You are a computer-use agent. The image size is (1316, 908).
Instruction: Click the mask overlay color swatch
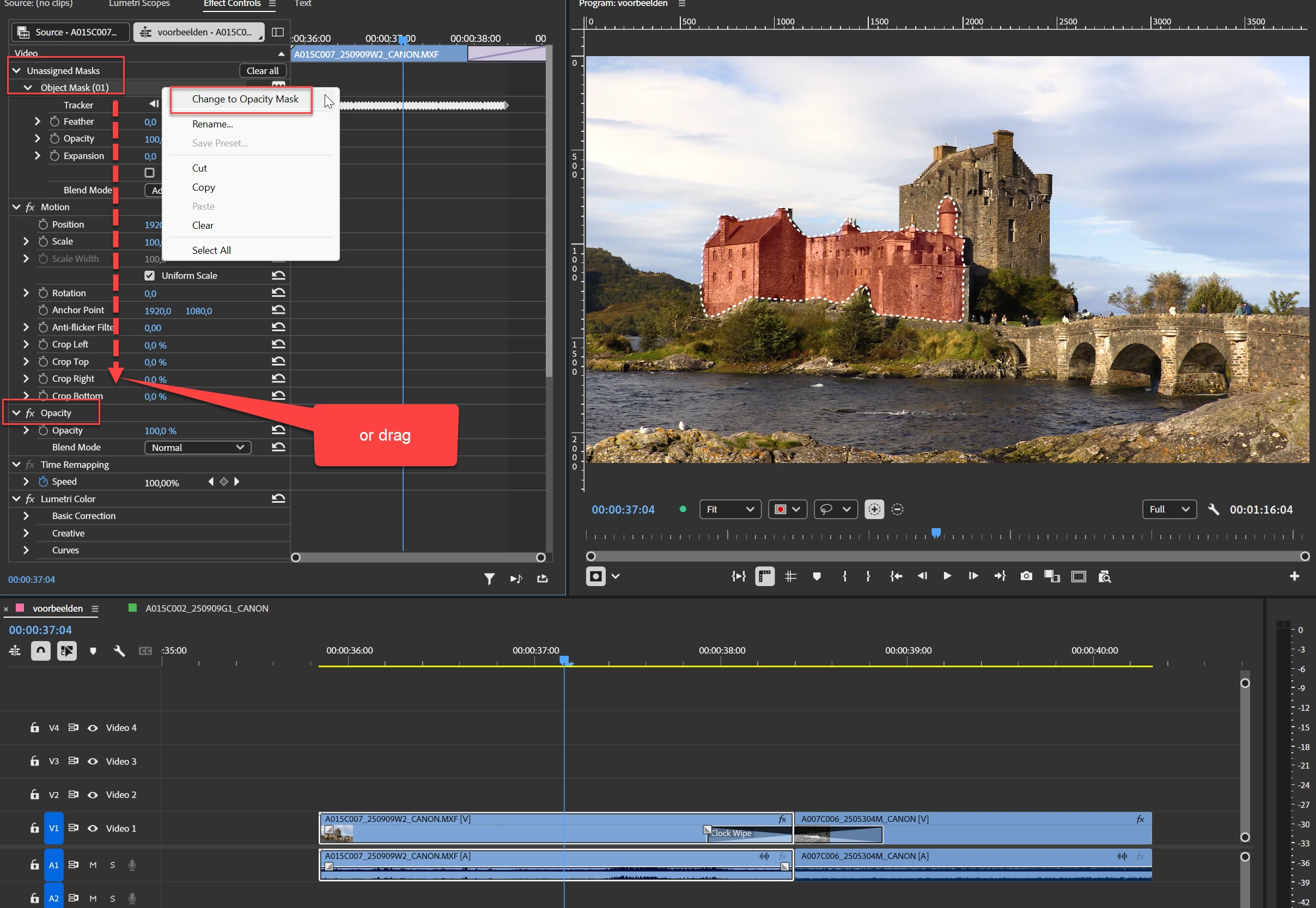(x=780, y=509)
